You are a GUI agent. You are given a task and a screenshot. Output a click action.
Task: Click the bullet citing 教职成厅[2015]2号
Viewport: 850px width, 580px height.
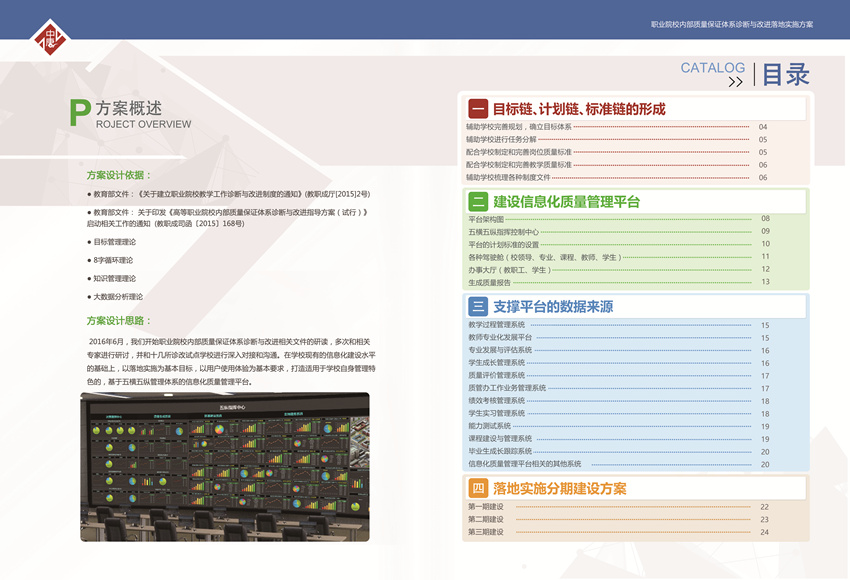click(x=229, y=194)
